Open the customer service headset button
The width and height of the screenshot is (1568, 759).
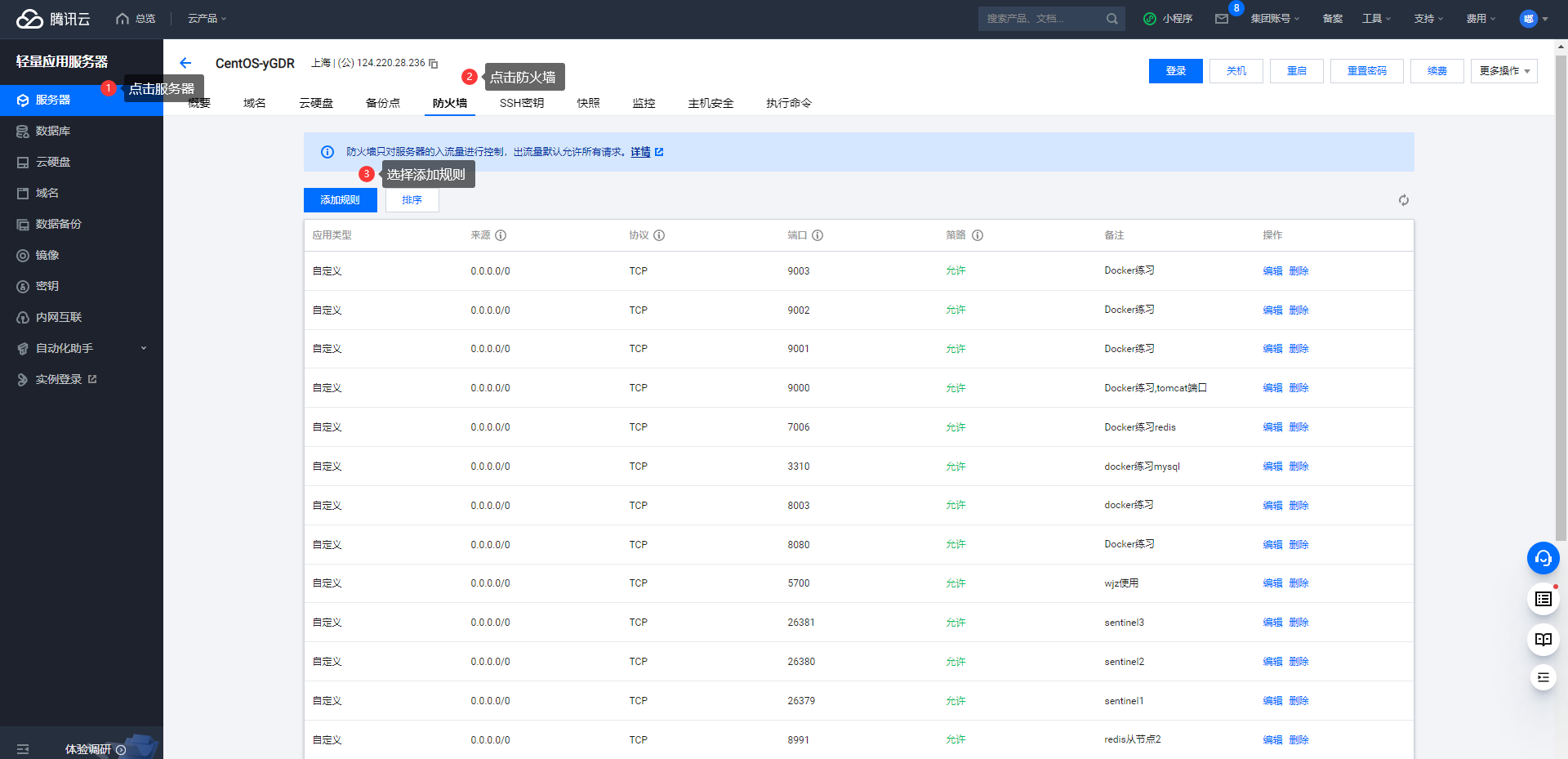pyautogui.click(x=1543, y=558)
